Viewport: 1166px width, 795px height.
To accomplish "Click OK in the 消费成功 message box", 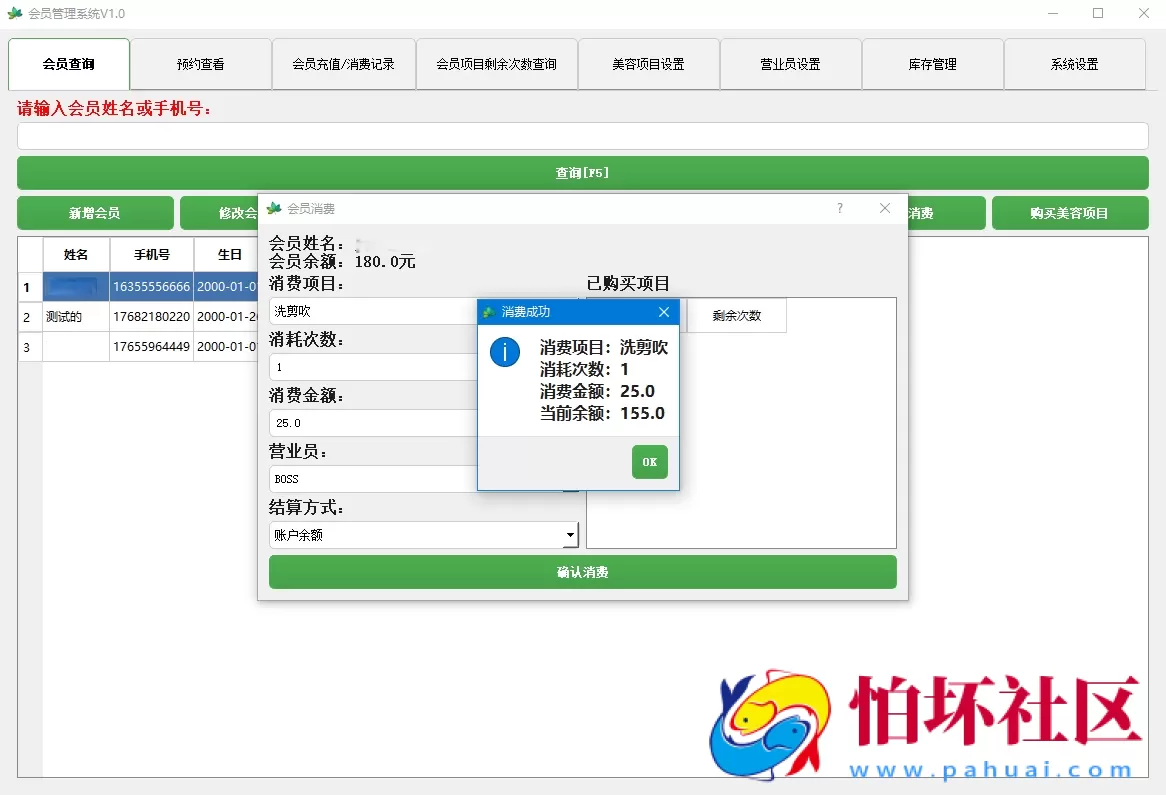I will pos(649,463).
